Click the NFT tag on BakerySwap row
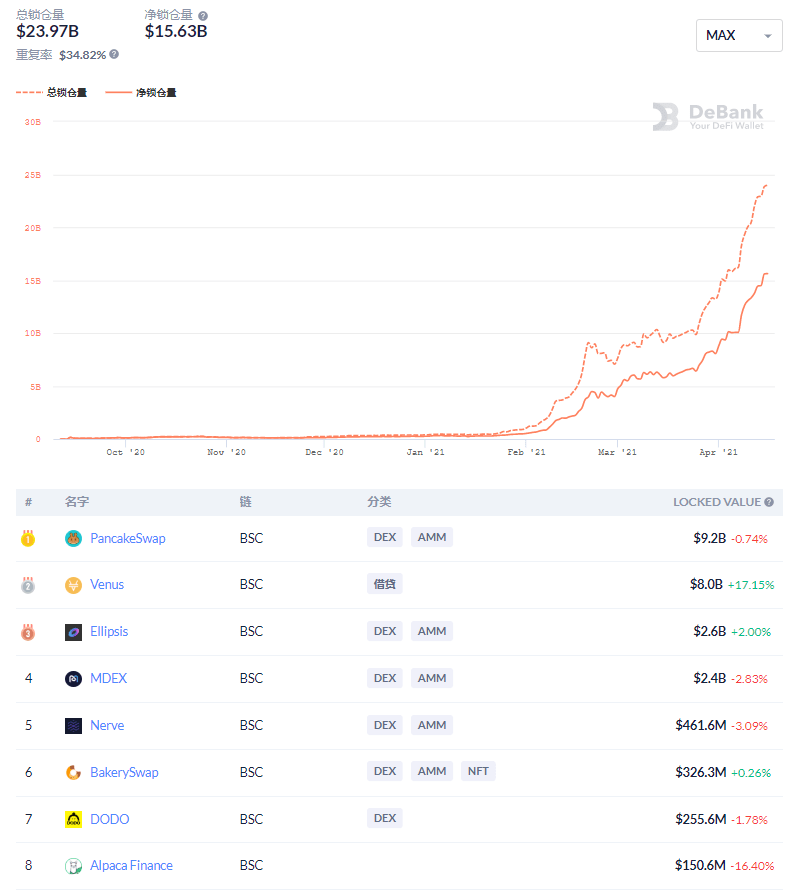Viewport: 796px width, 892px height. (x=479, y=771)
